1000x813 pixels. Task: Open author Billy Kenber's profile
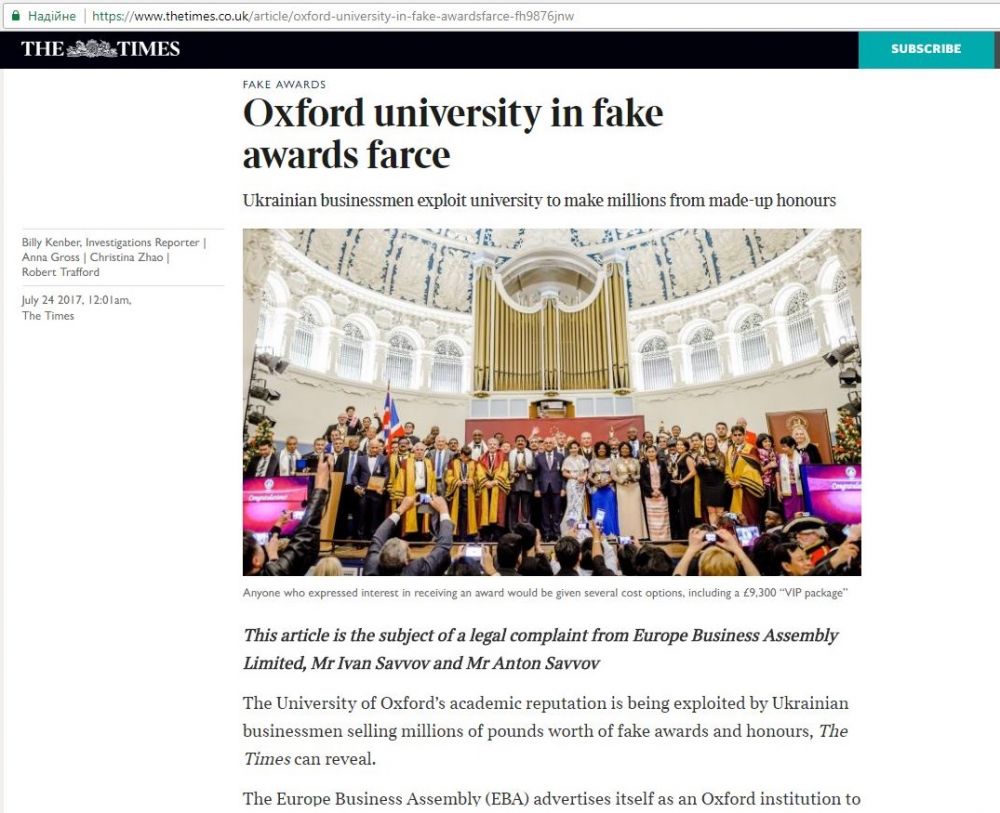click(x=51, y=242)
